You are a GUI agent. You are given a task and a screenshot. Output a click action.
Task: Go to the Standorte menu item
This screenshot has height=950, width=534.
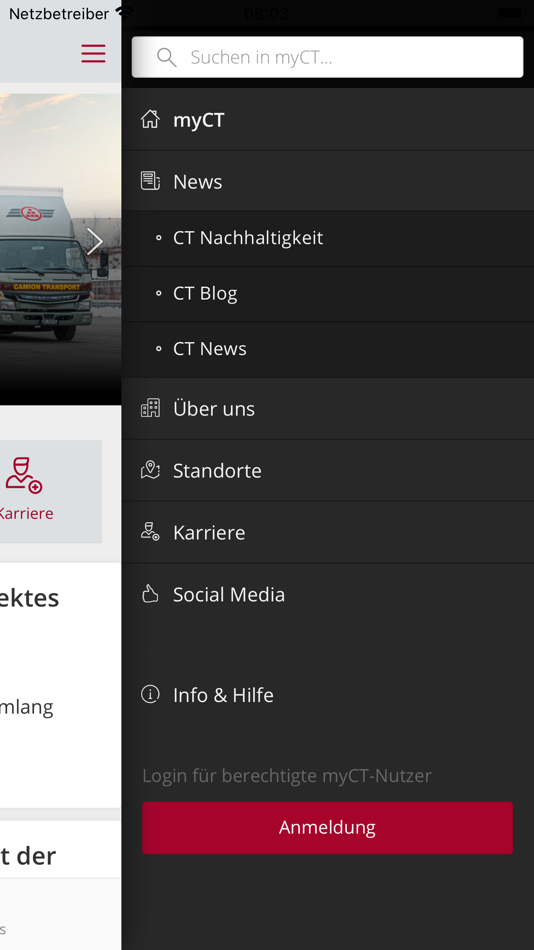[x=328, y=471]
